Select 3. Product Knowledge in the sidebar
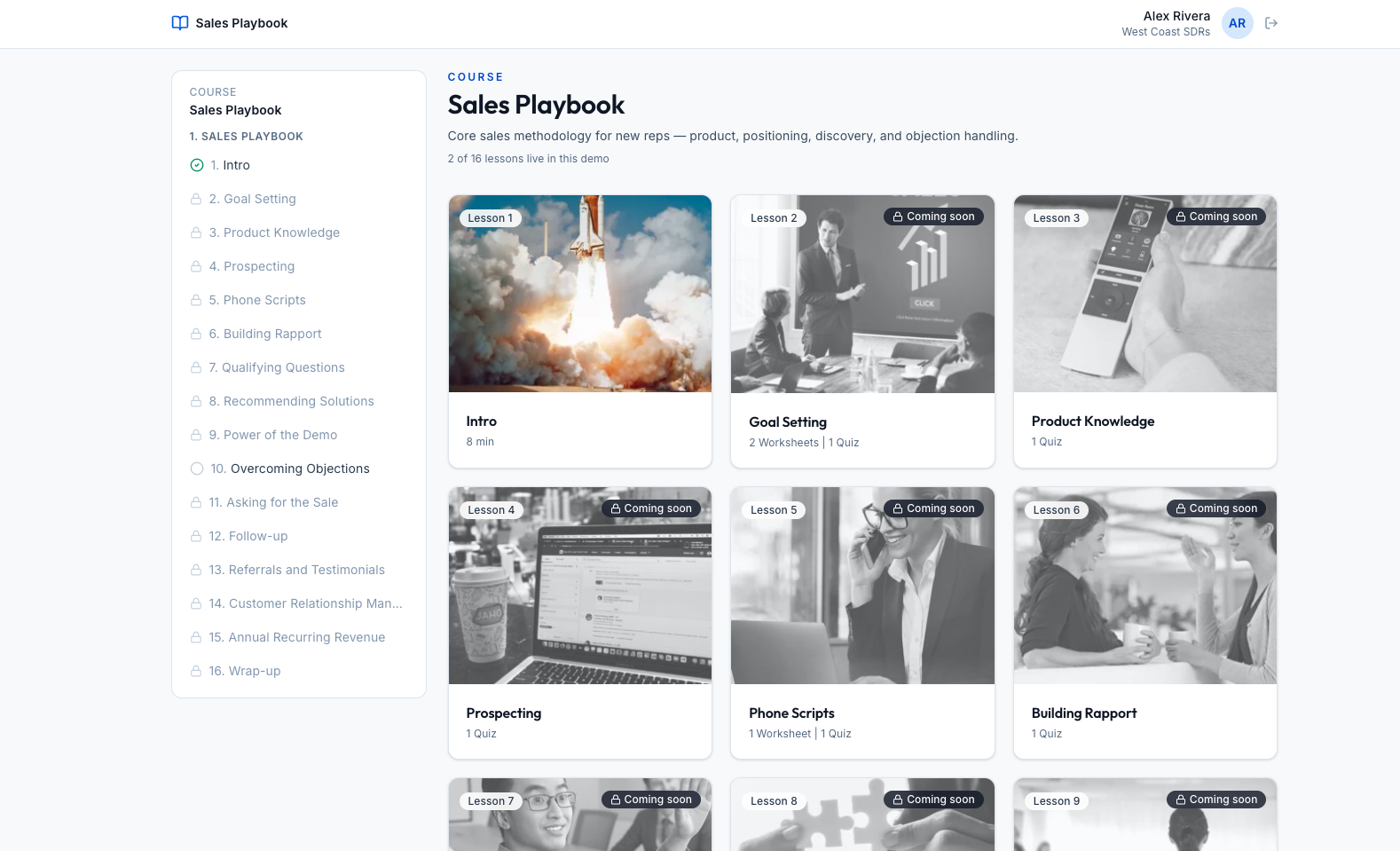Viewport: 1400px width, 851px height. [298, 232]
